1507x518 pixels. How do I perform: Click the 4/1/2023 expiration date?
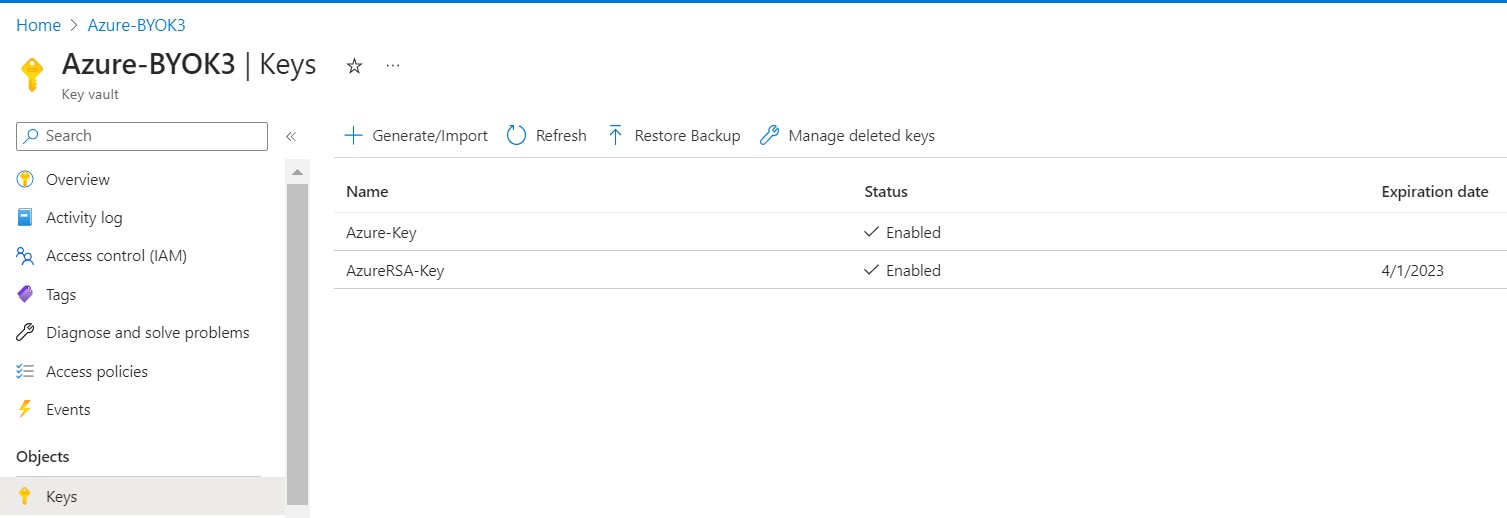1412,270
